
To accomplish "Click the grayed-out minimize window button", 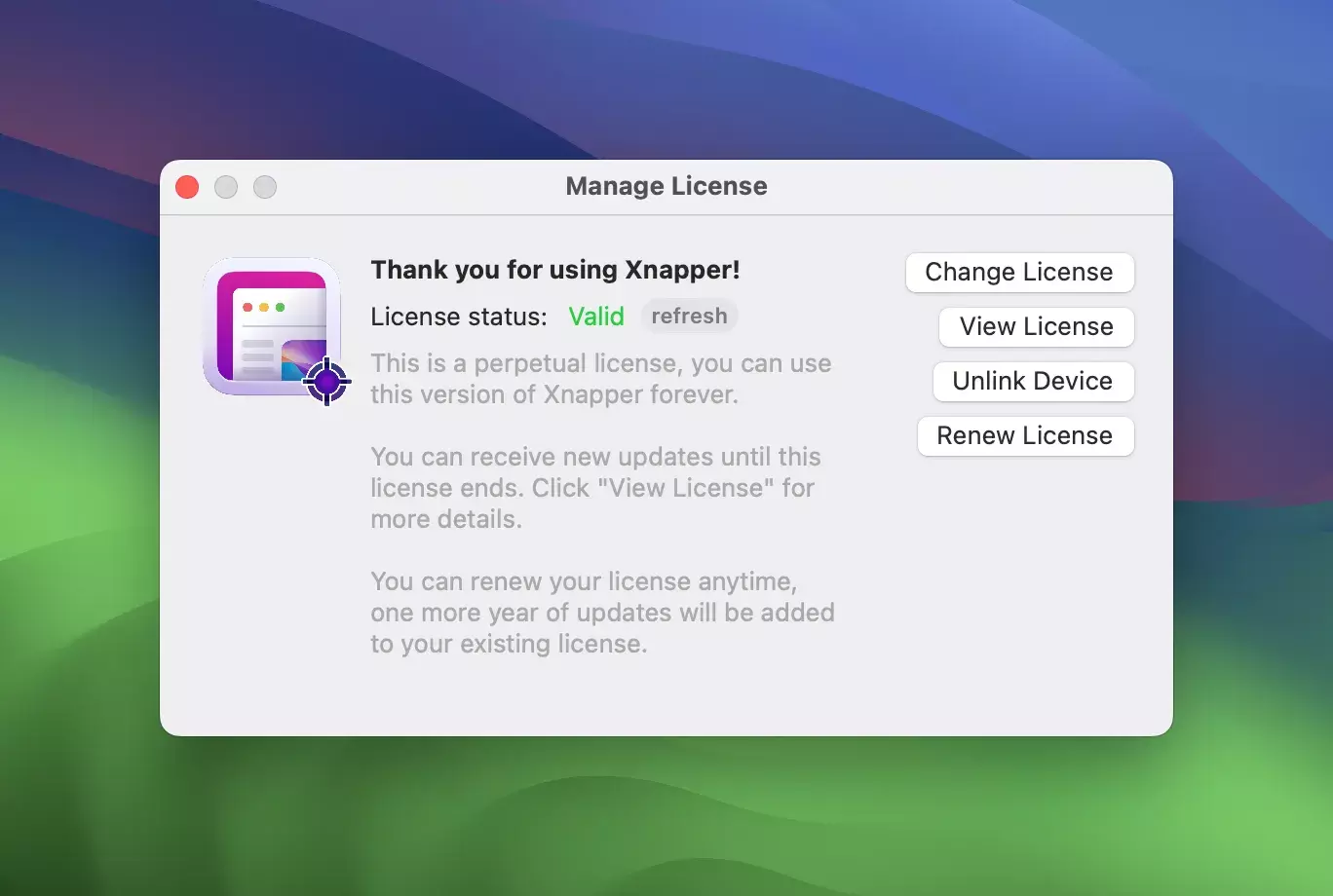I will pos(226,187).
